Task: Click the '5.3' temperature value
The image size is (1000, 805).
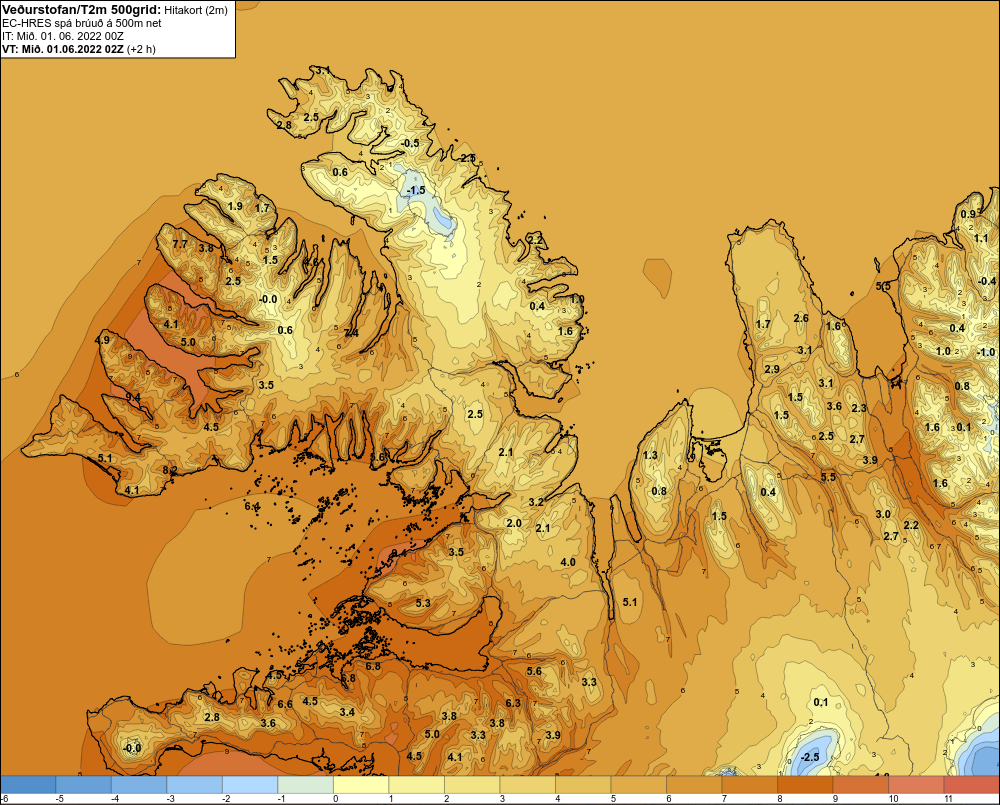Action: coord(423,603)
